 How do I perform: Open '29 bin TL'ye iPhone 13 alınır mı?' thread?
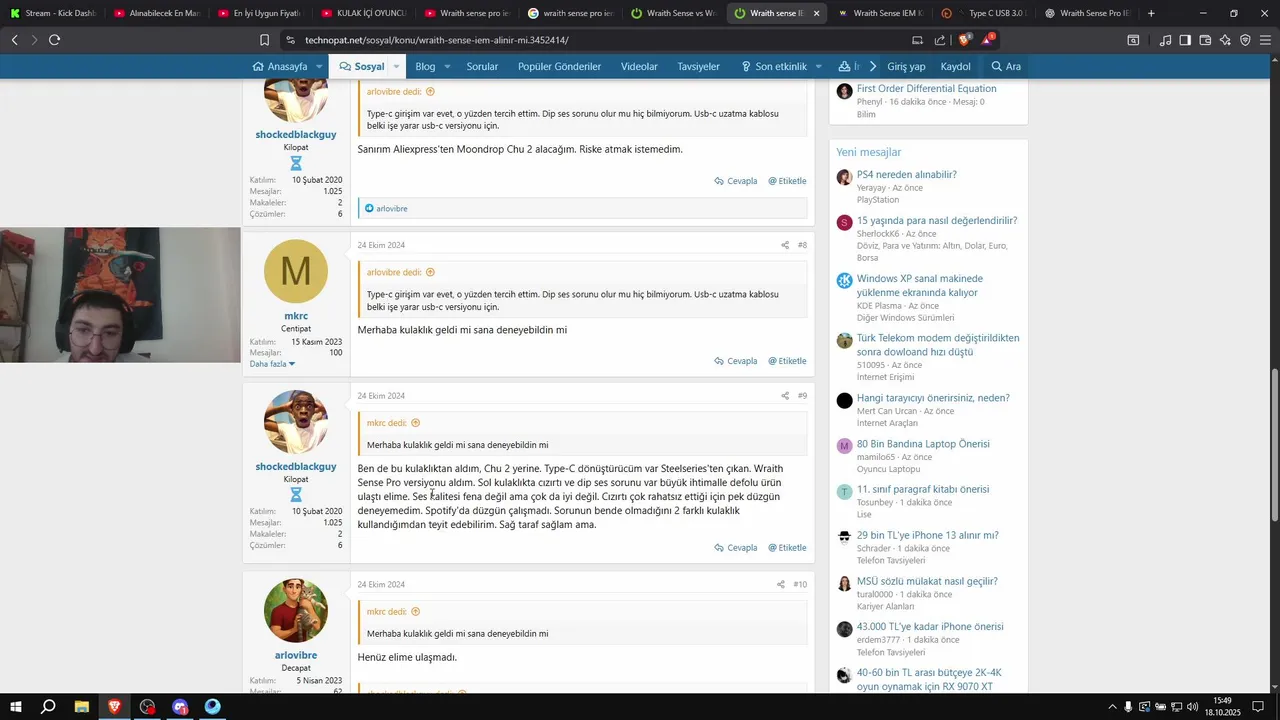pyautogui.click(x=928, y=535)
